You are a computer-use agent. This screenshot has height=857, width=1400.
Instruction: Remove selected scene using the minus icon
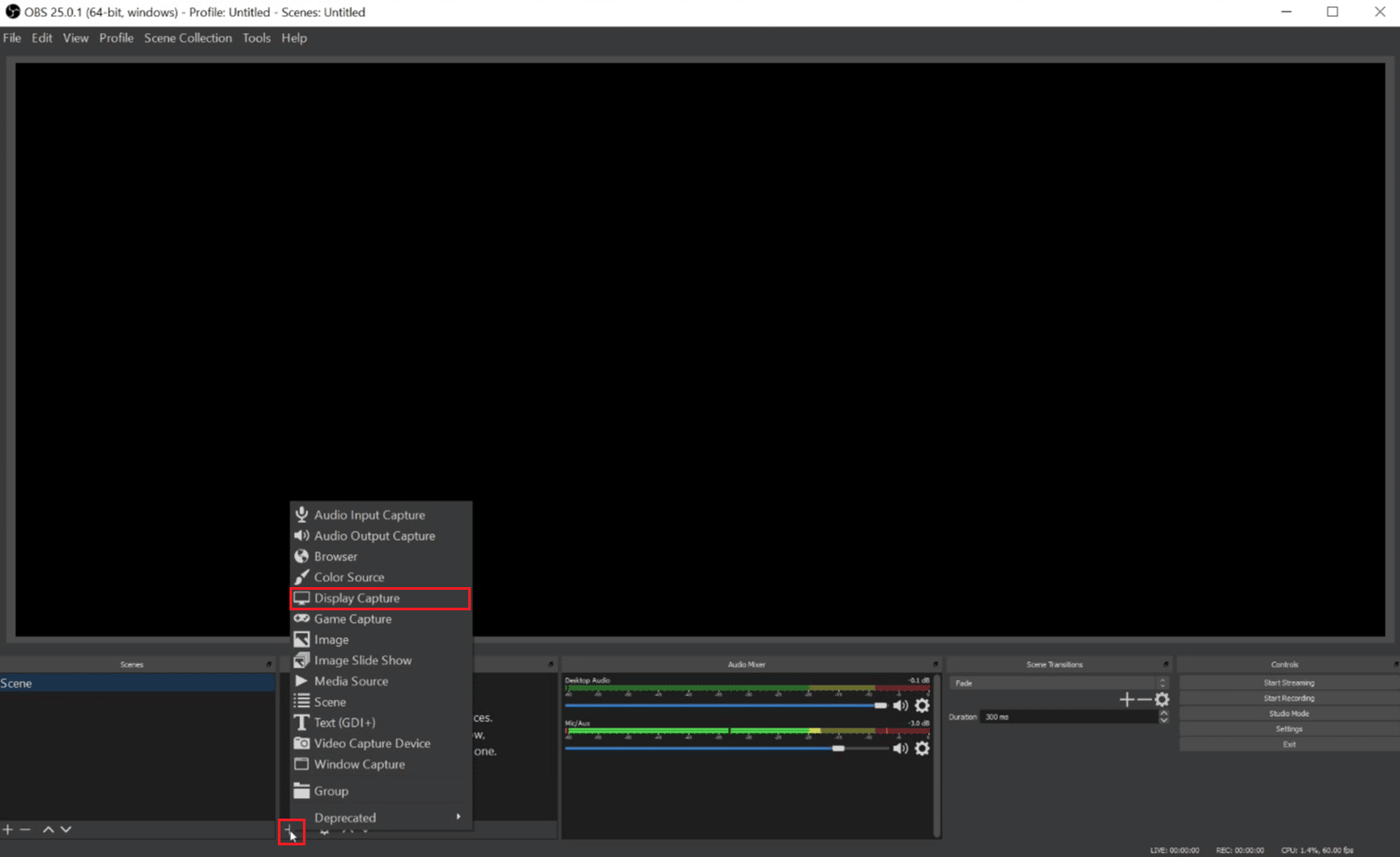pyautogui.click(x=26, y=829)
